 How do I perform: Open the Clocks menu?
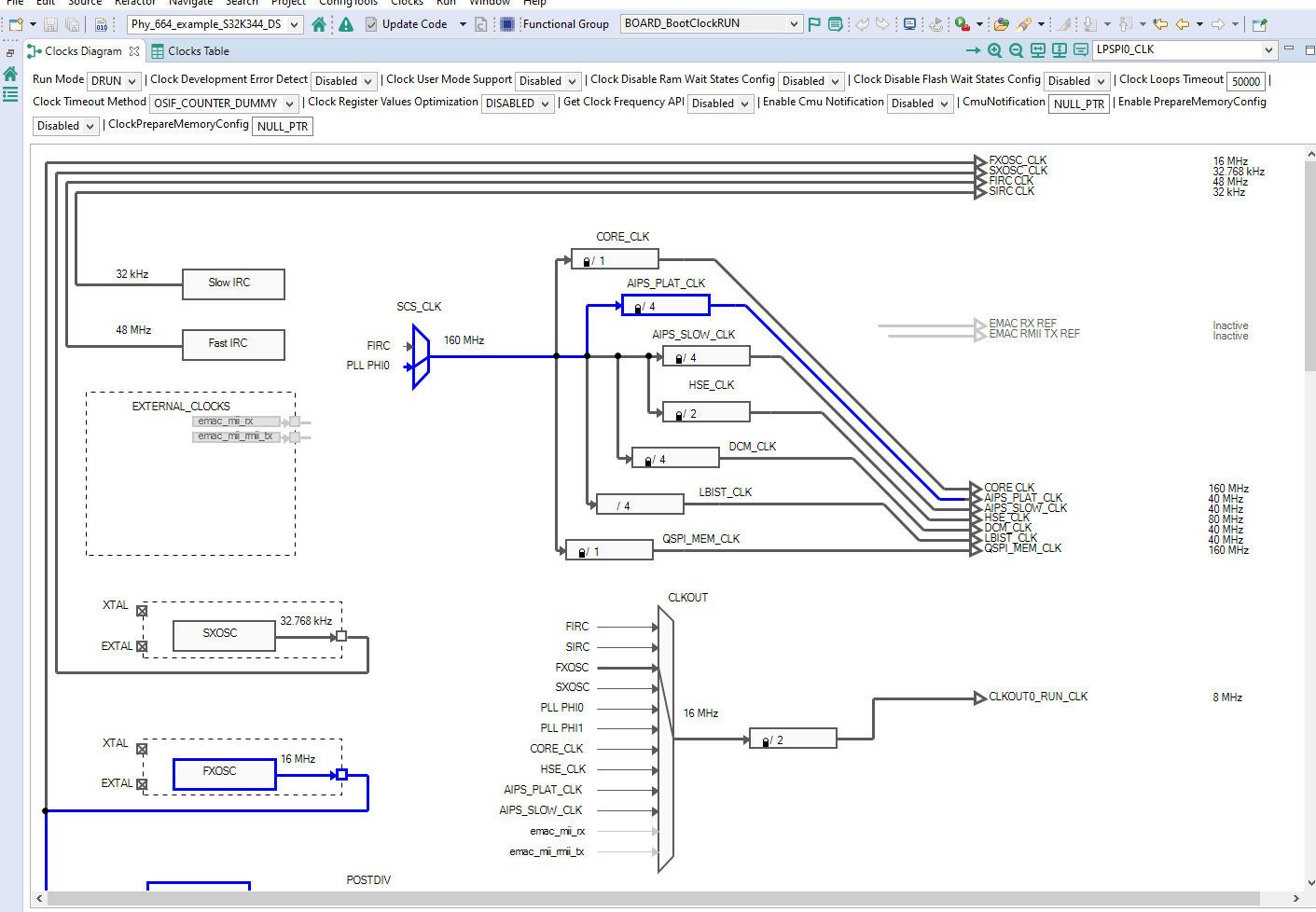tap(407, 3)
